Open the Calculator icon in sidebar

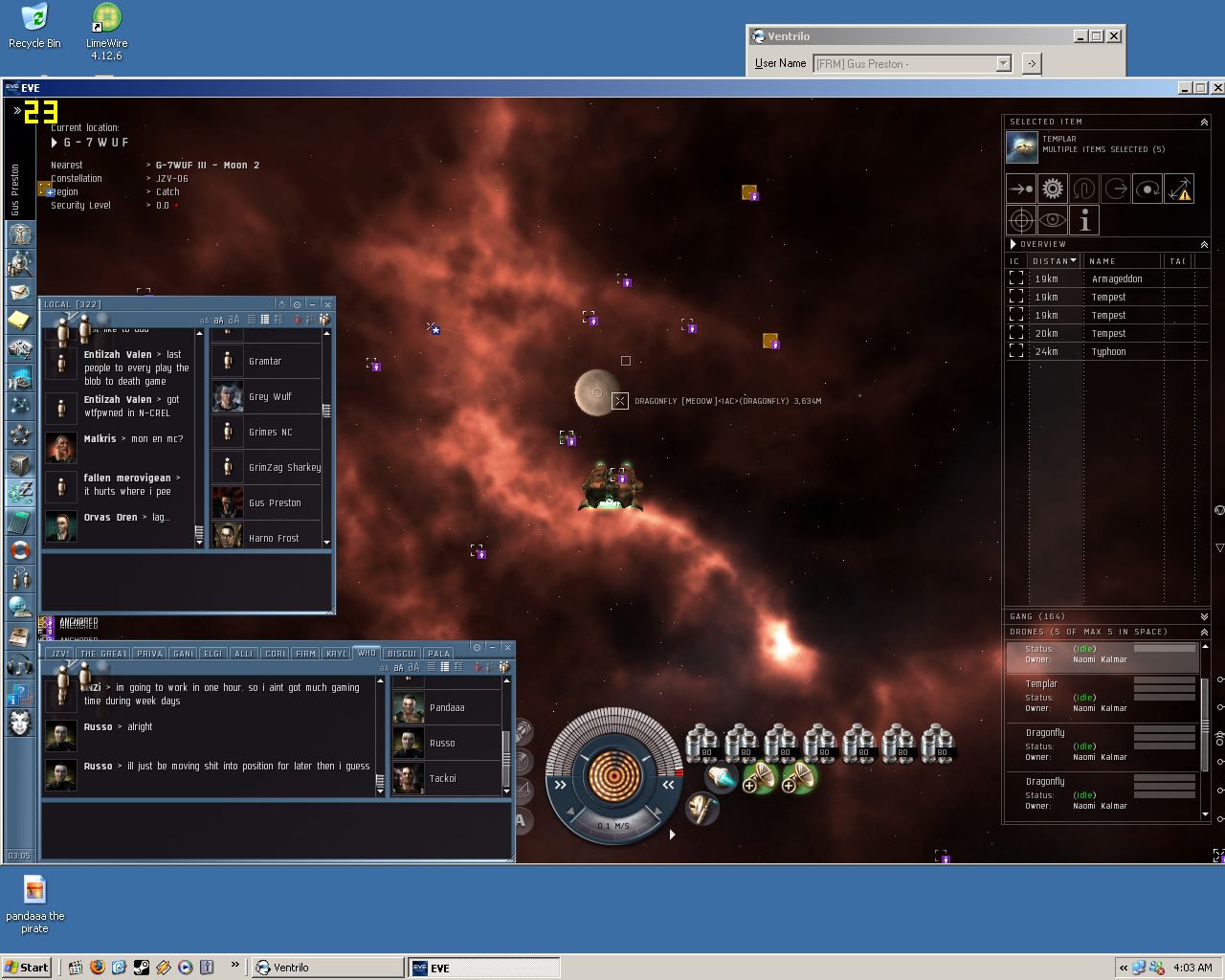pyautogui.click(x=20, y=522)
